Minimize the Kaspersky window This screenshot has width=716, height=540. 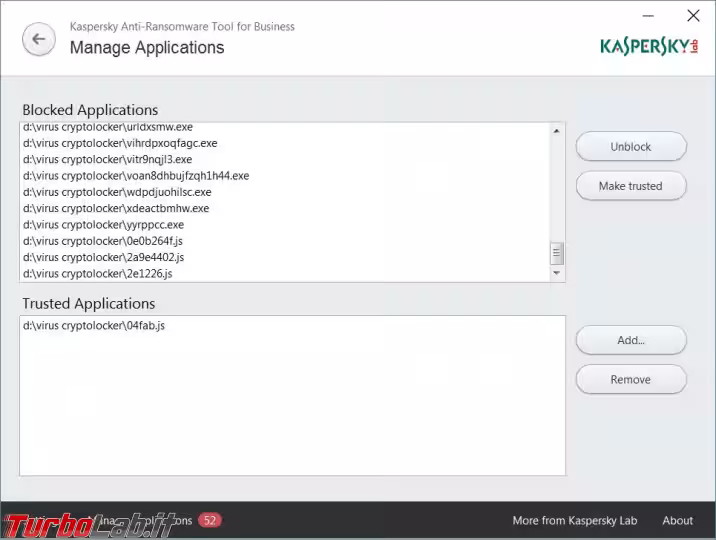pos(648,16)
